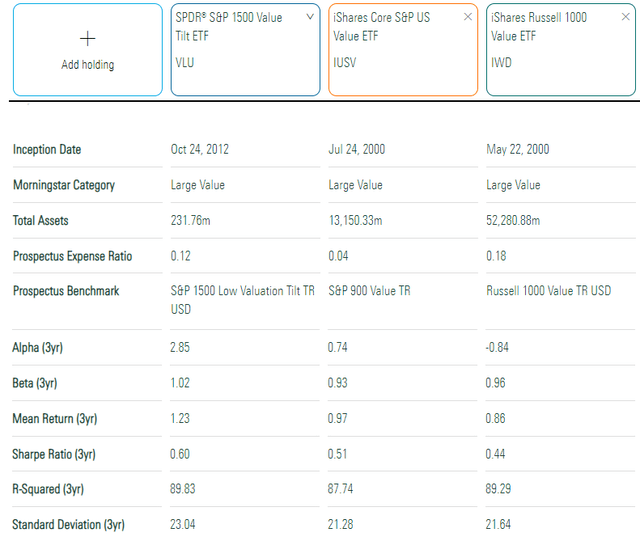Select standard deviation value 21.64
640x541 pixels.
tap(498, 524)
